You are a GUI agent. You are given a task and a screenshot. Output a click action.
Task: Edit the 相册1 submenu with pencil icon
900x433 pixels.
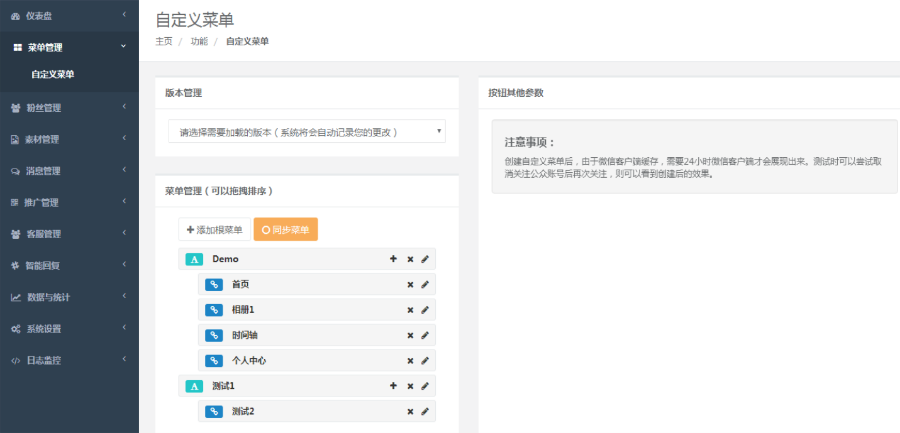(425, 310)
